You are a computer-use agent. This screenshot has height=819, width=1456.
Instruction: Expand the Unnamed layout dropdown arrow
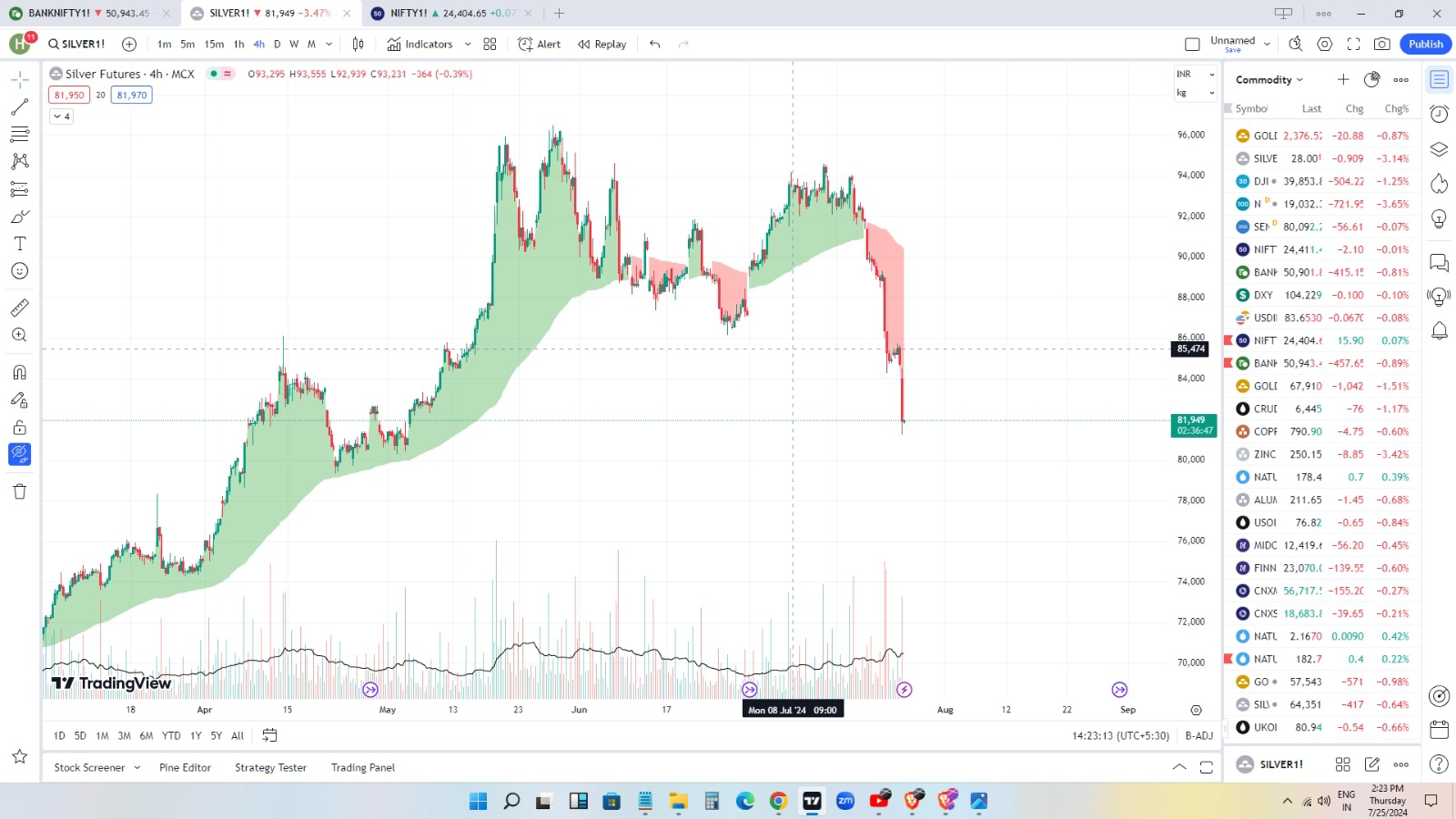1267,44
